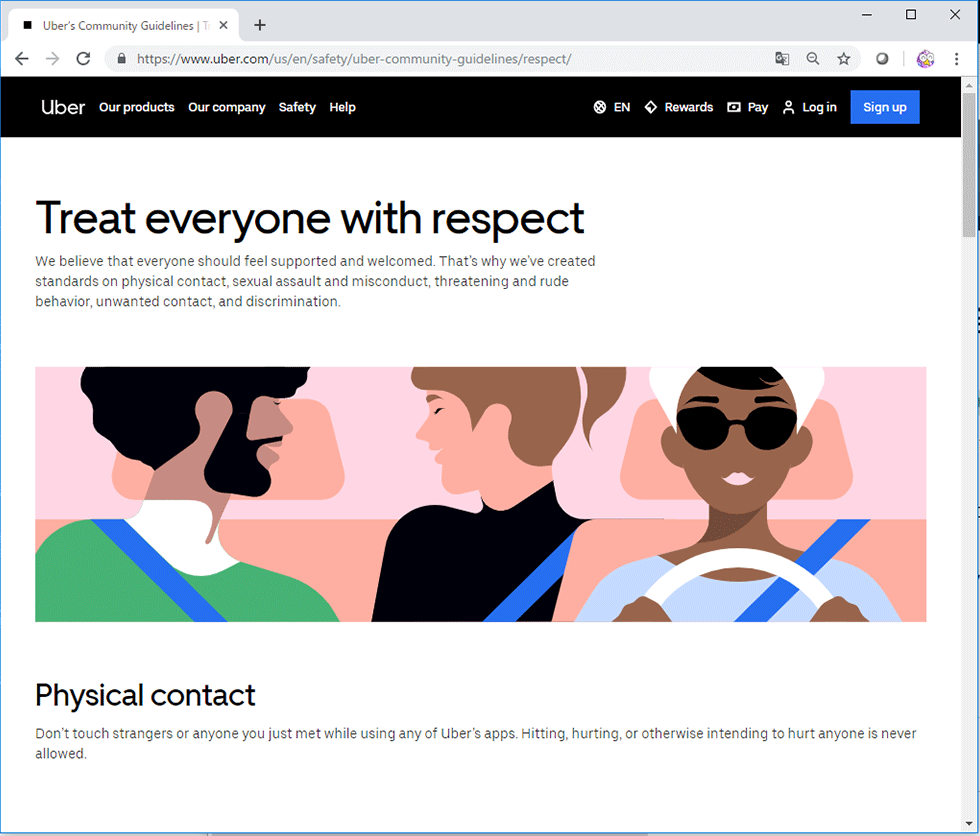
Task: Minimize the browser window
Action: coord(867,14)
